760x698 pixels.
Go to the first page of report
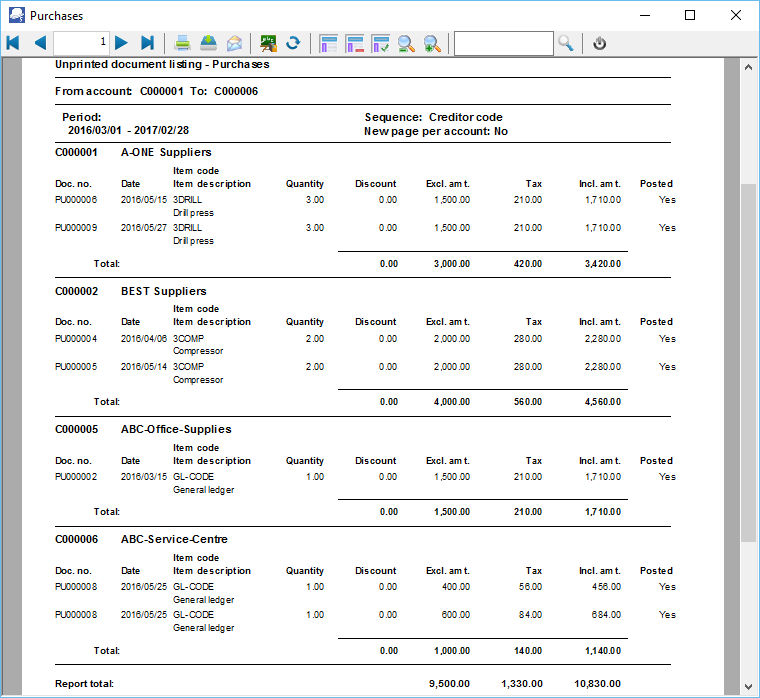click(13, 43)
